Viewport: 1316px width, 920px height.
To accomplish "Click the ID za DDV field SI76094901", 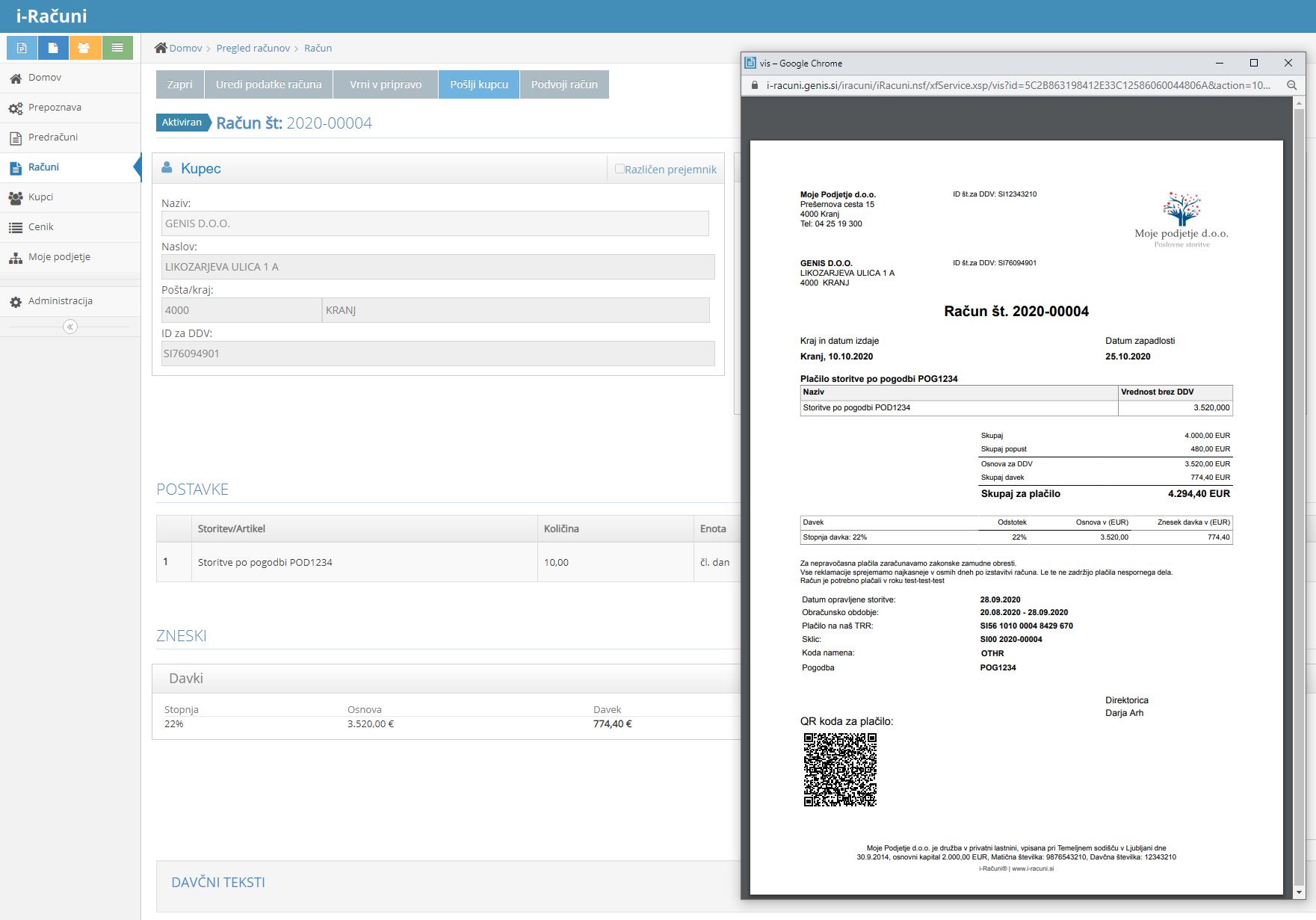I will pos(438,354).
